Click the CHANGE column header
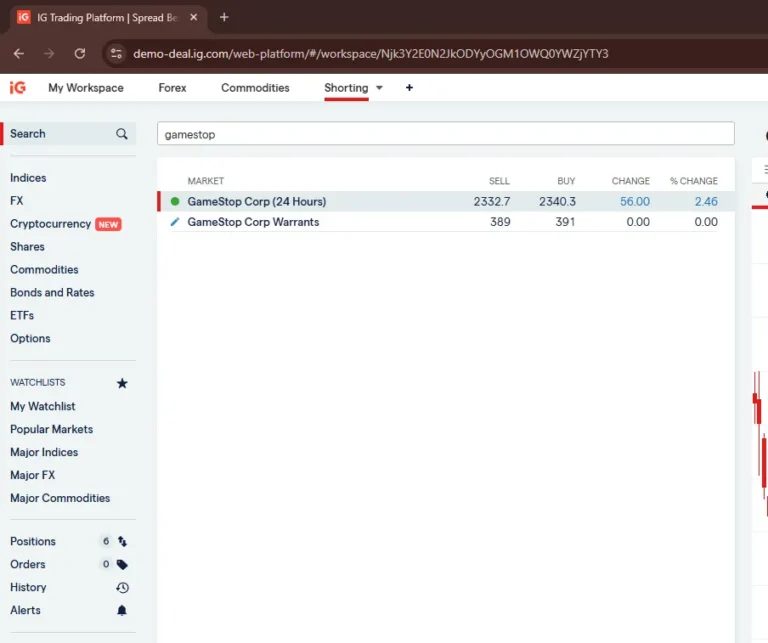 [631, 181]
